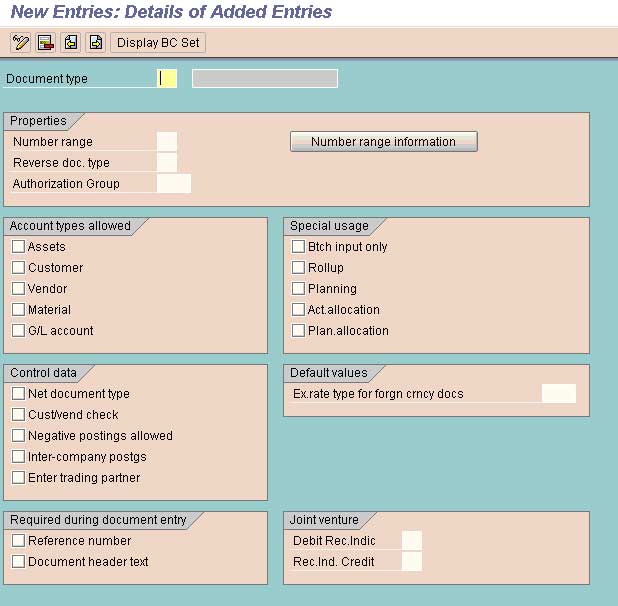Tick the Act.allocation checkbox
Screen dimensions: 618x606
click(x=298, y=310)
